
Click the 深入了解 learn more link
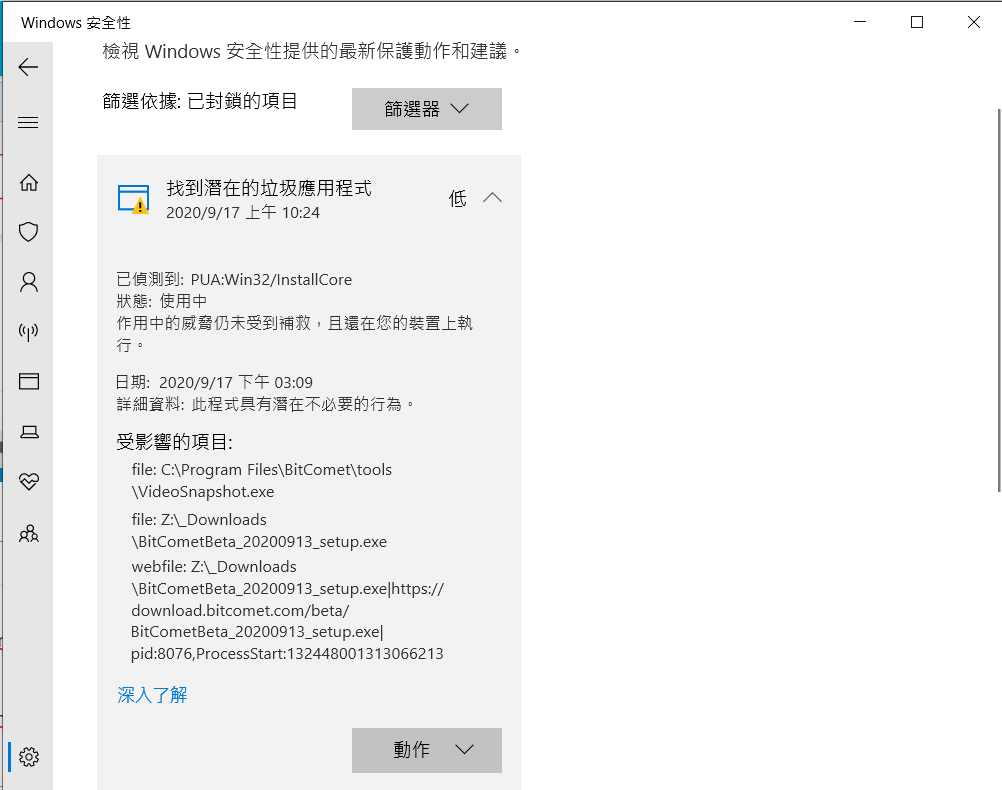tap(152, 695)
